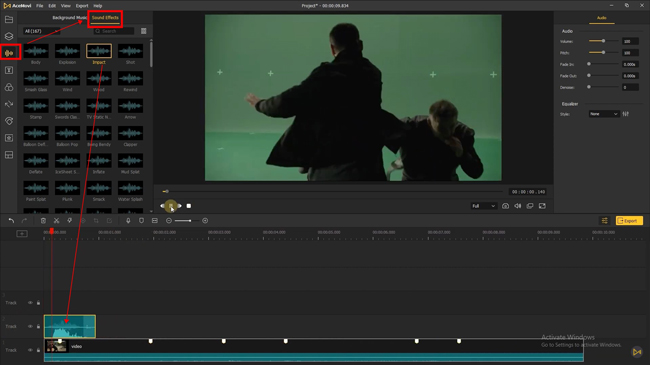Toggle visibility eye of the top empty track
This screenshot has width=650, height=365.
click(30, 303)
